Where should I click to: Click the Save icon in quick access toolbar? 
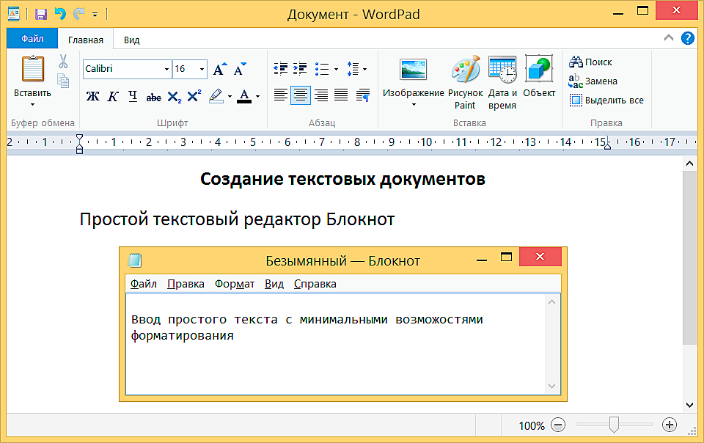[40, 14]
